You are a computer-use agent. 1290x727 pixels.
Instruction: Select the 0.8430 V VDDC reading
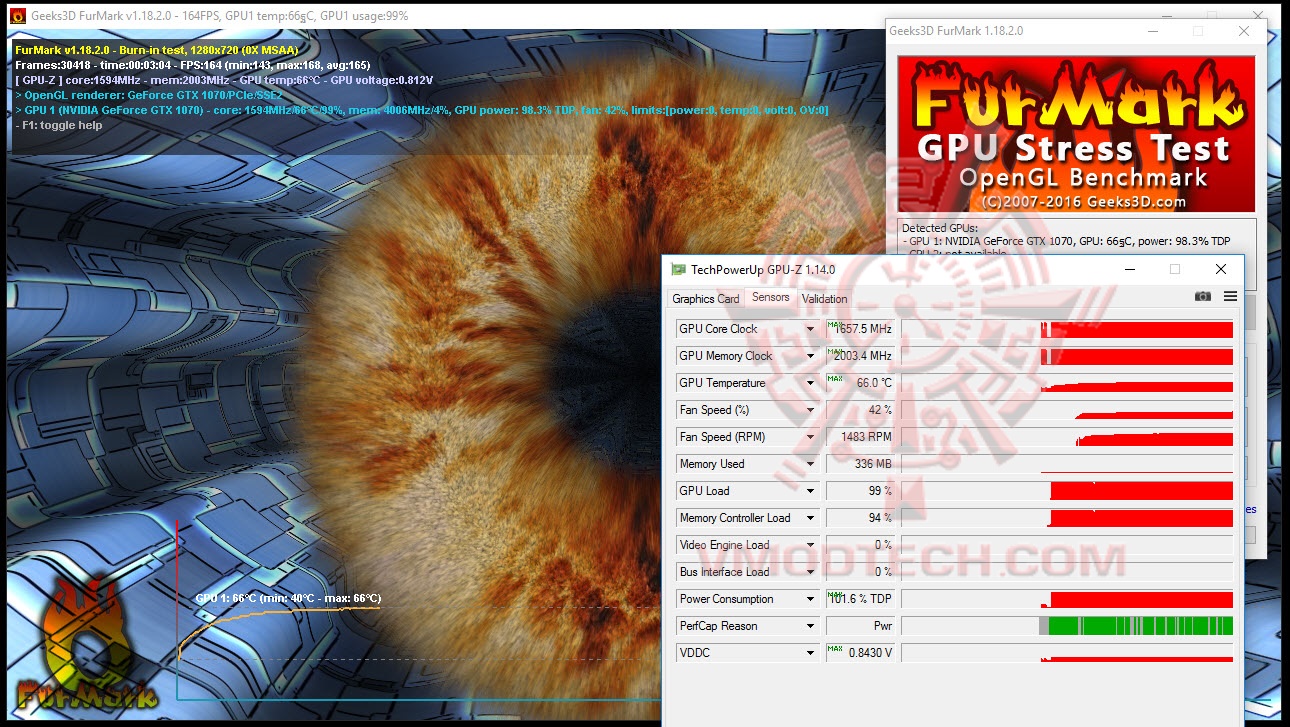click(860, 653)
